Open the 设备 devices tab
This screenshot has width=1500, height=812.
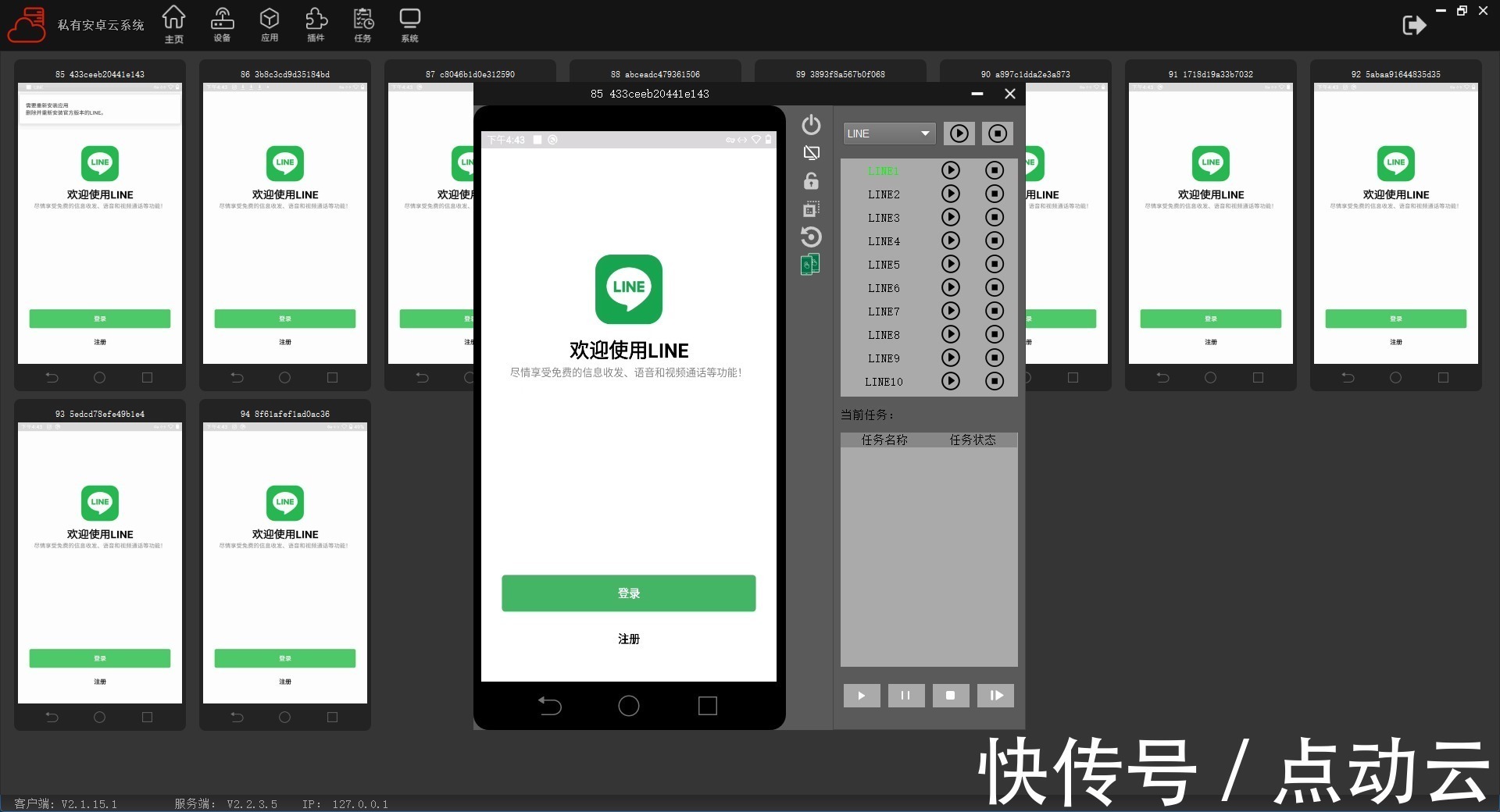222,24
